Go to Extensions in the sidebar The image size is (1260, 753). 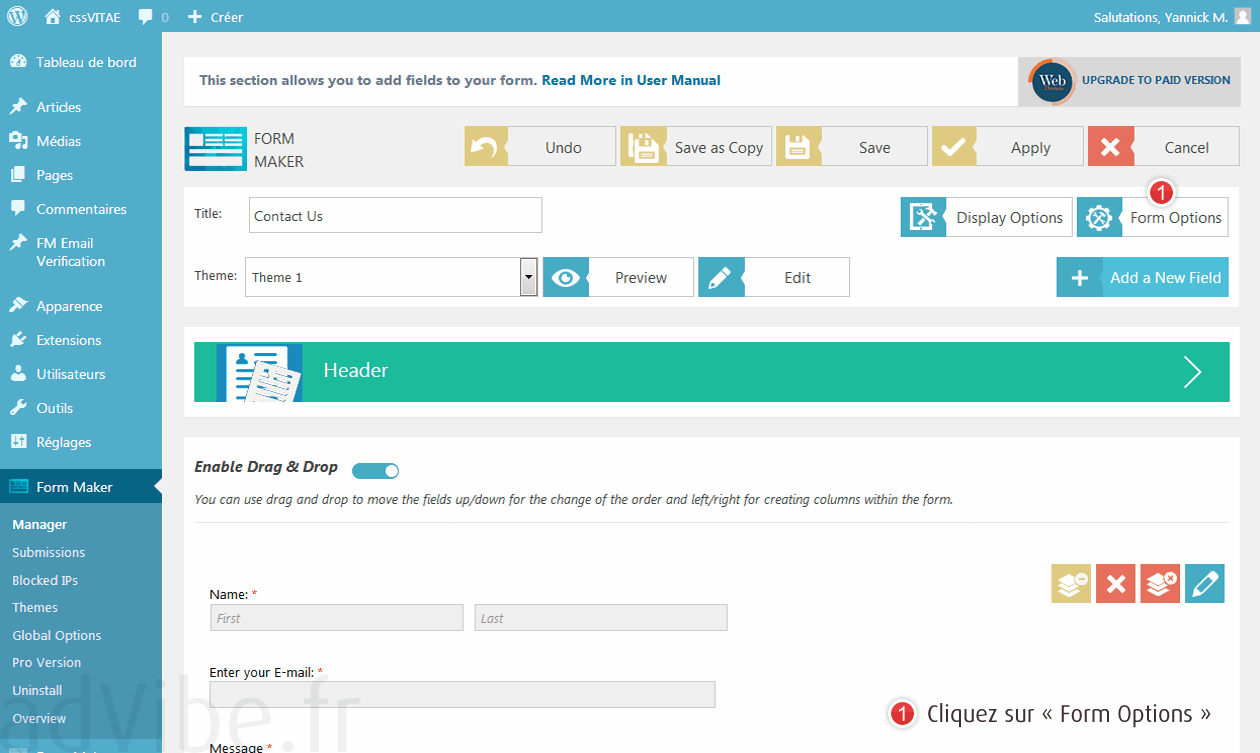68,340
